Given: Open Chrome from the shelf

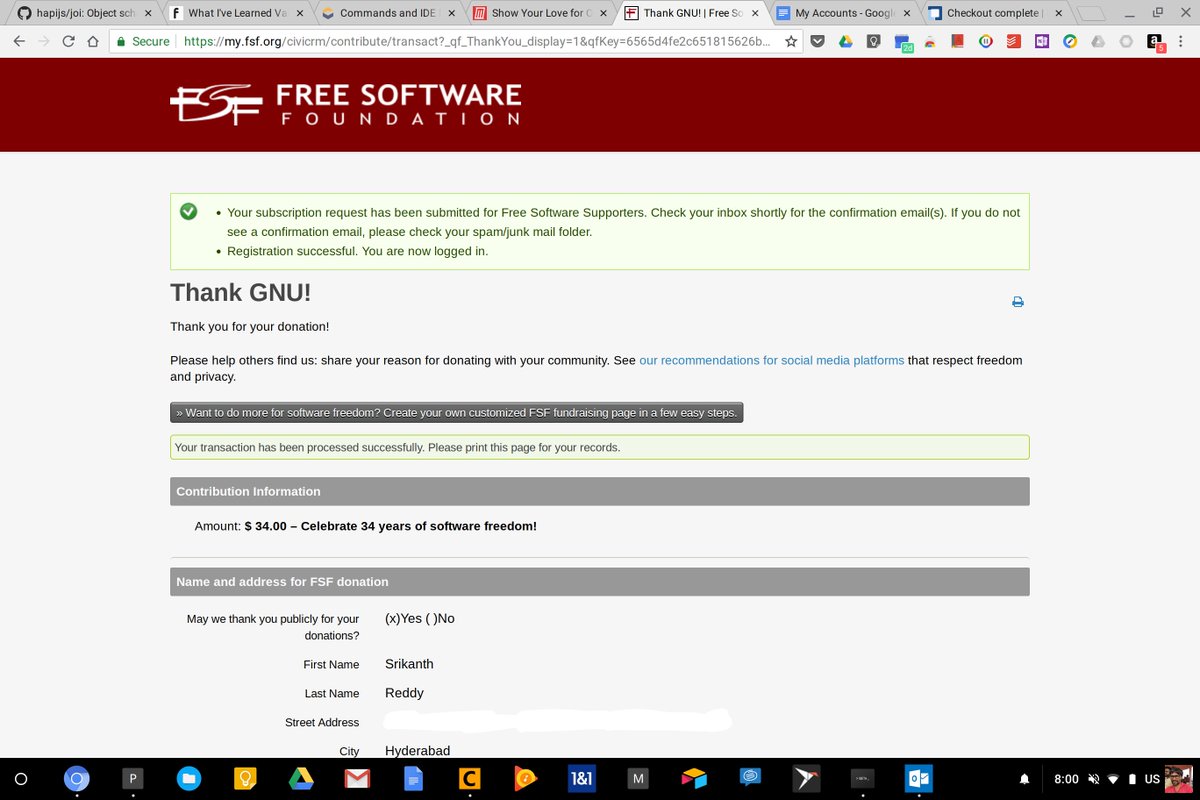Looking at the screenshot, I should tap(77, 779).
